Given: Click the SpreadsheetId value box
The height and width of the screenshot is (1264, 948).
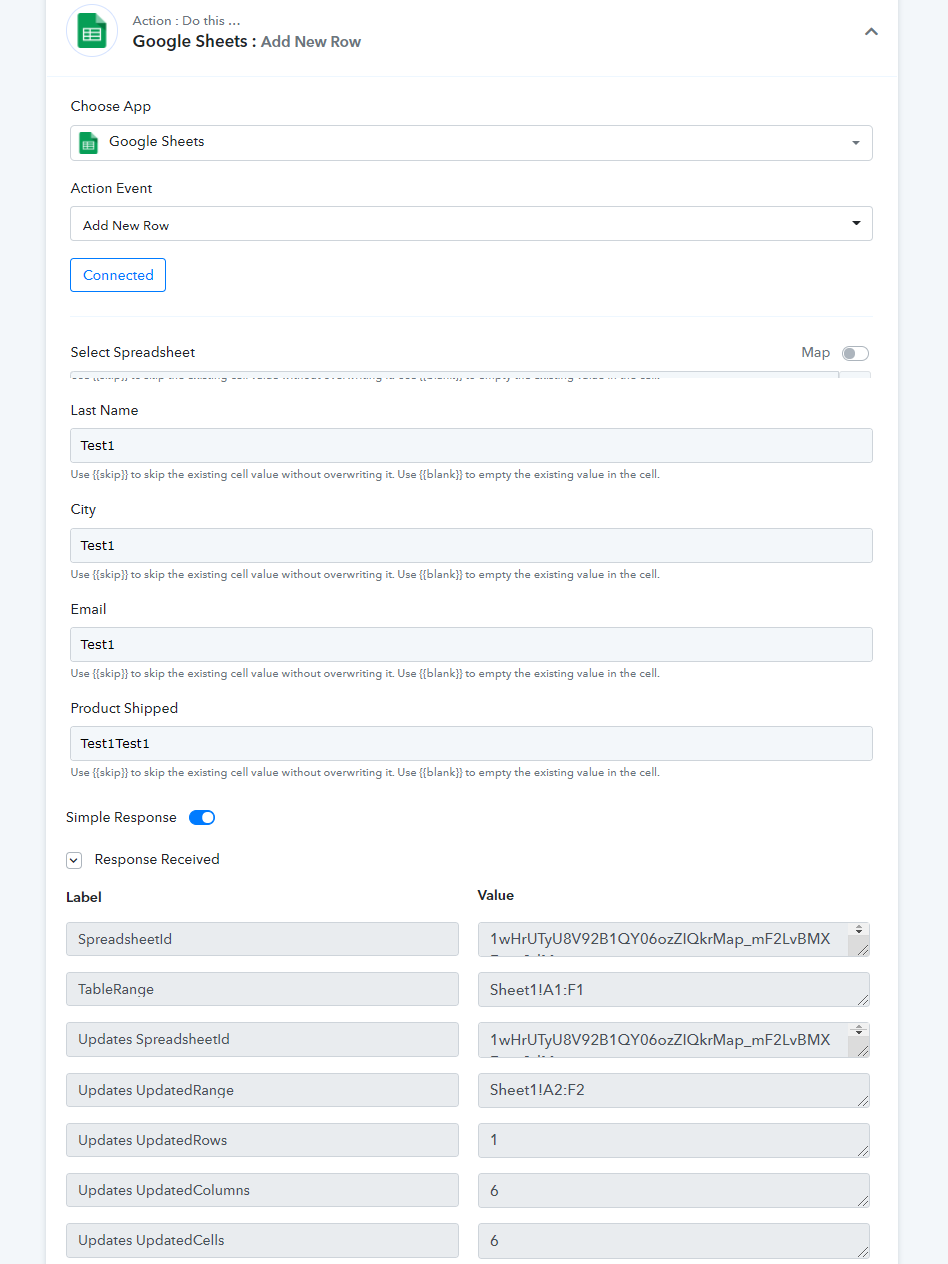Looking at the screenshot, I should [x=673, y=939].
